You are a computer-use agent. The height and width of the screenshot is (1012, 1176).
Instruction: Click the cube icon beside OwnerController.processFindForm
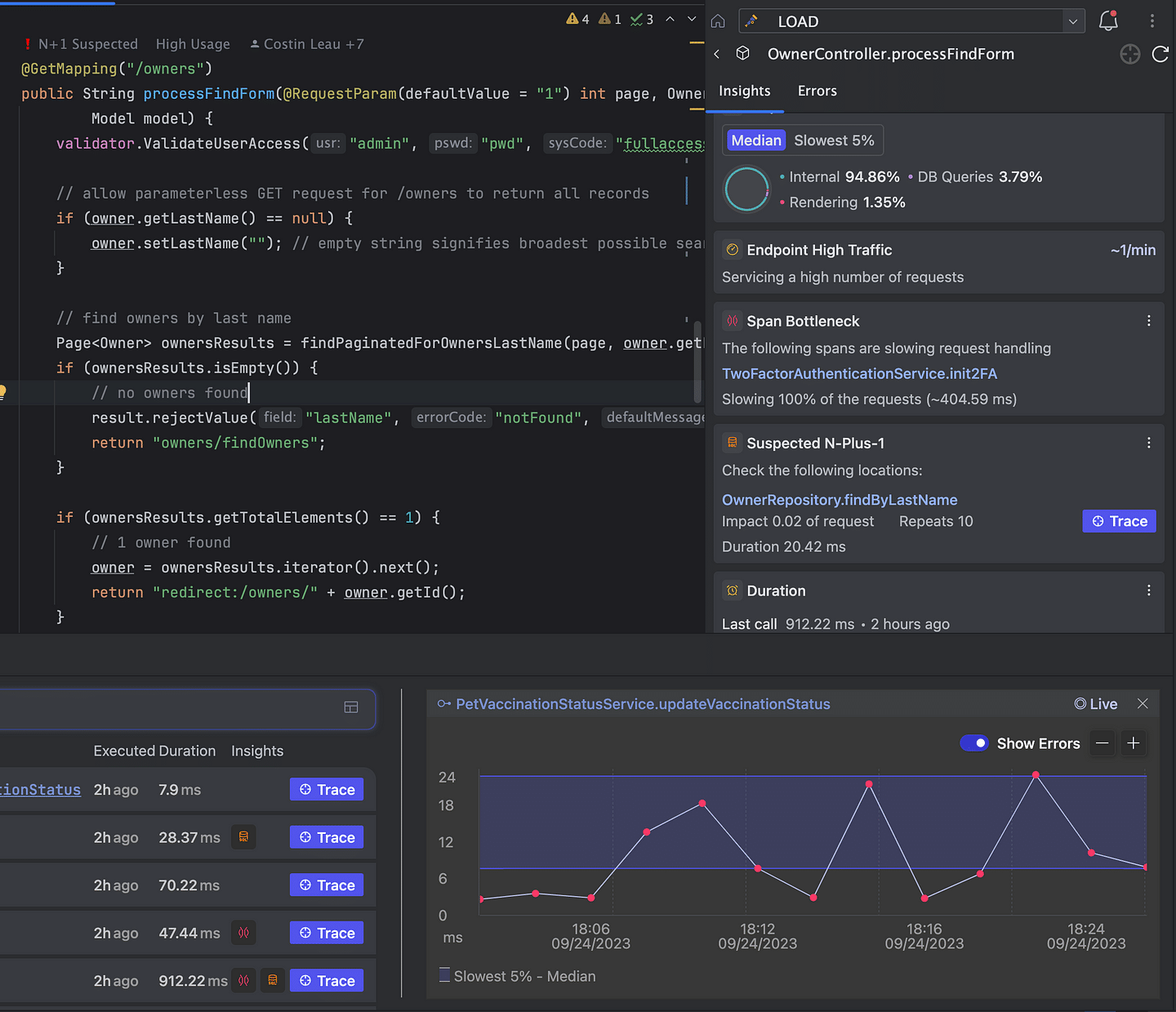743,53
